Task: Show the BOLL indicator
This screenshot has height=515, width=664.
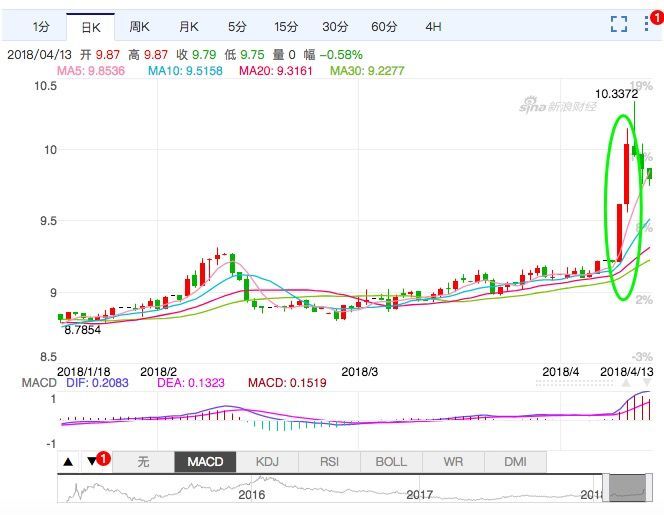Action: click(x=391, y=462)
